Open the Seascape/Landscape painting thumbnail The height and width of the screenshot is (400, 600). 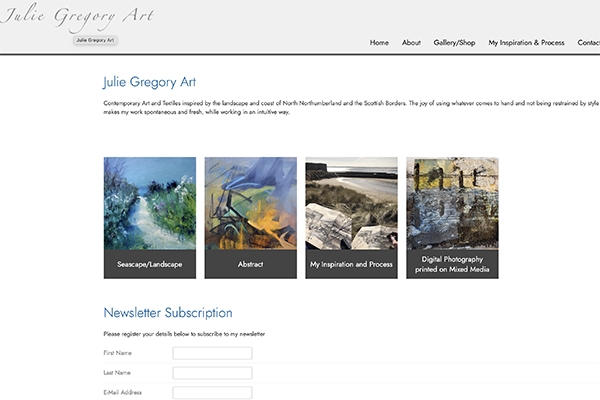(x=150, y=203)
